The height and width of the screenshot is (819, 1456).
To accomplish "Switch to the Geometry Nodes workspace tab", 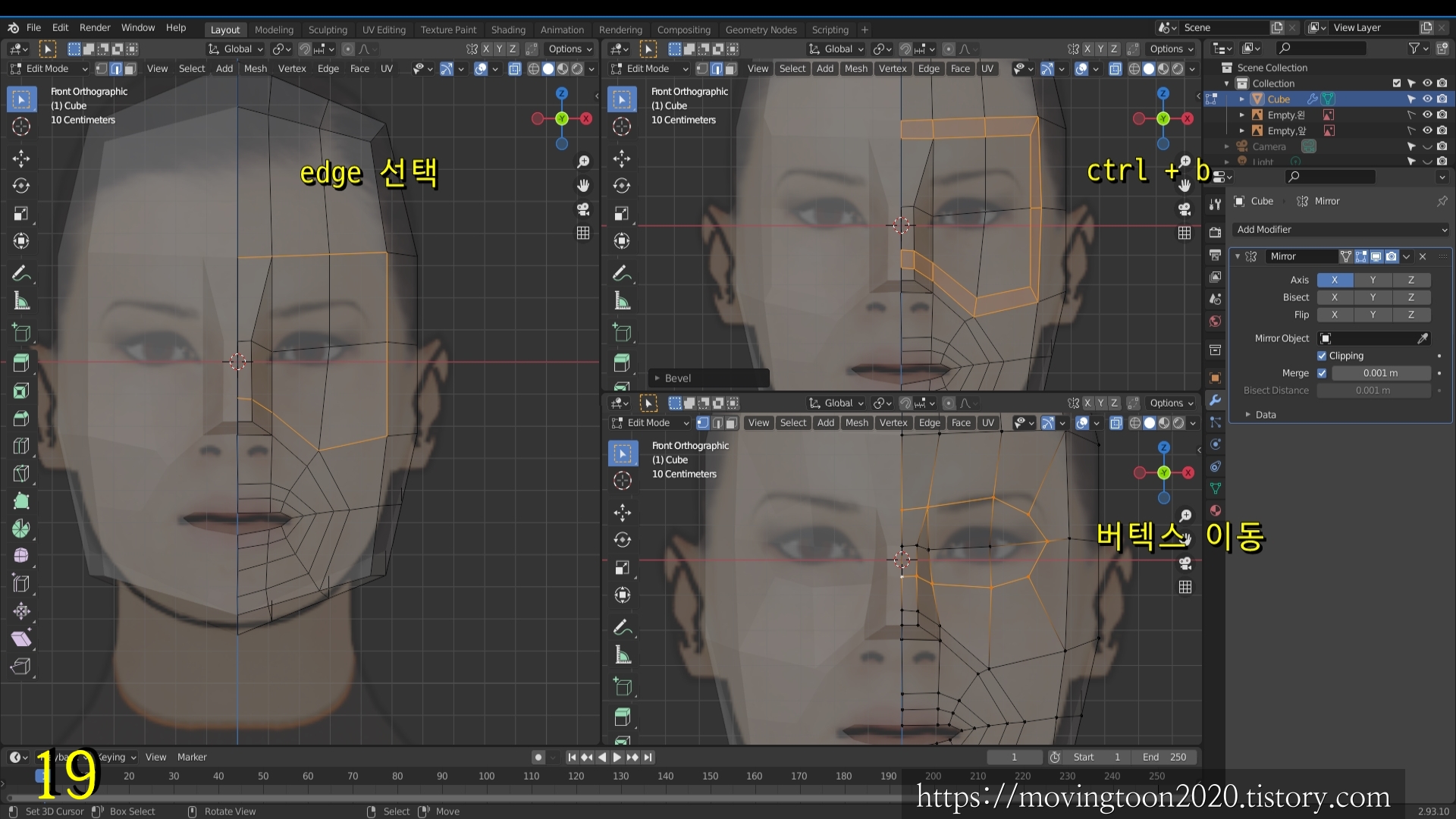I will point(761,30).
